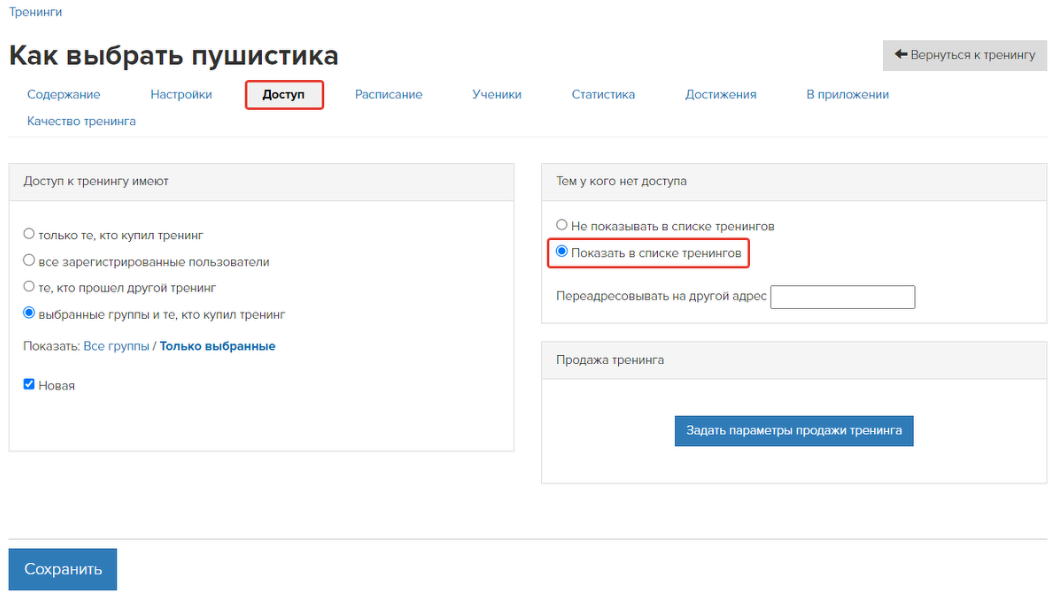Select the Доступ tab

(x=283, y=95)
